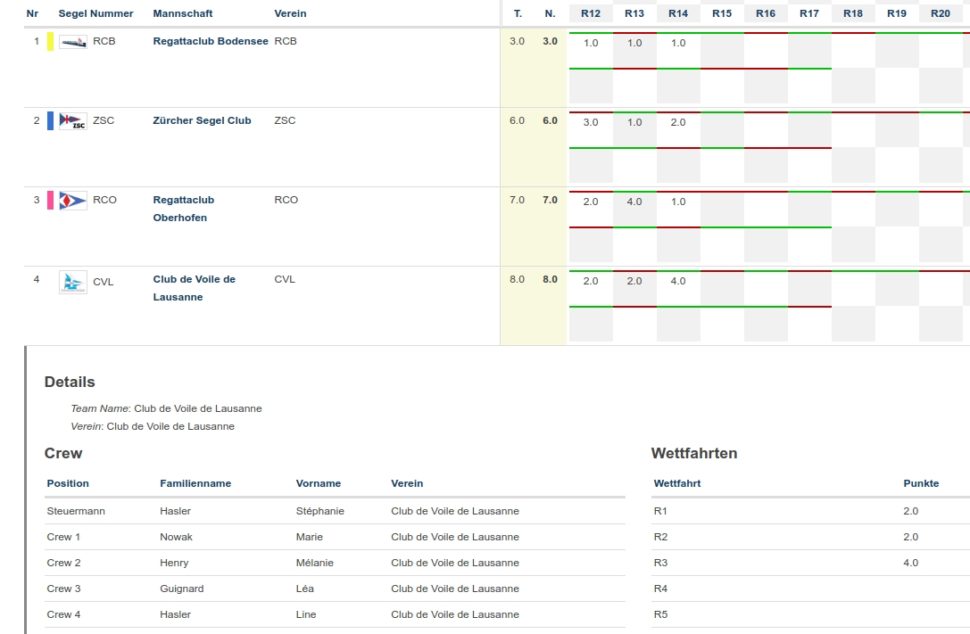This screenshot has width=970, height=634.
Task: Click the R20 race column header
Action: [x=940, y=14]
